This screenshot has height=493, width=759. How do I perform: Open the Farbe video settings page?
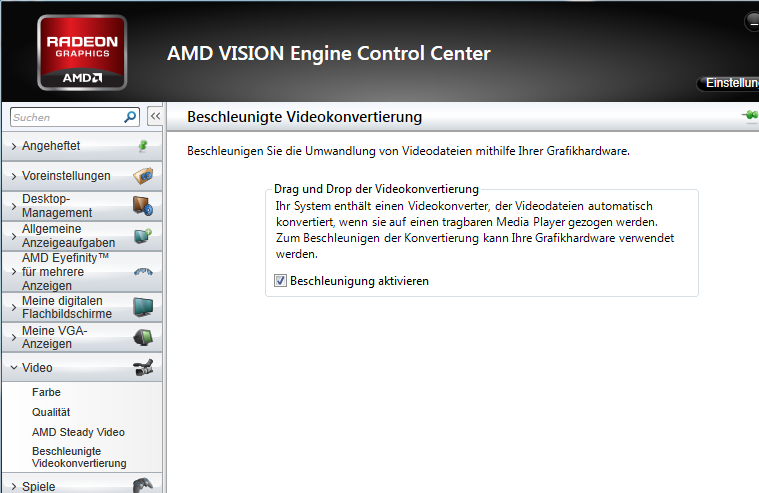coord(46,392)
